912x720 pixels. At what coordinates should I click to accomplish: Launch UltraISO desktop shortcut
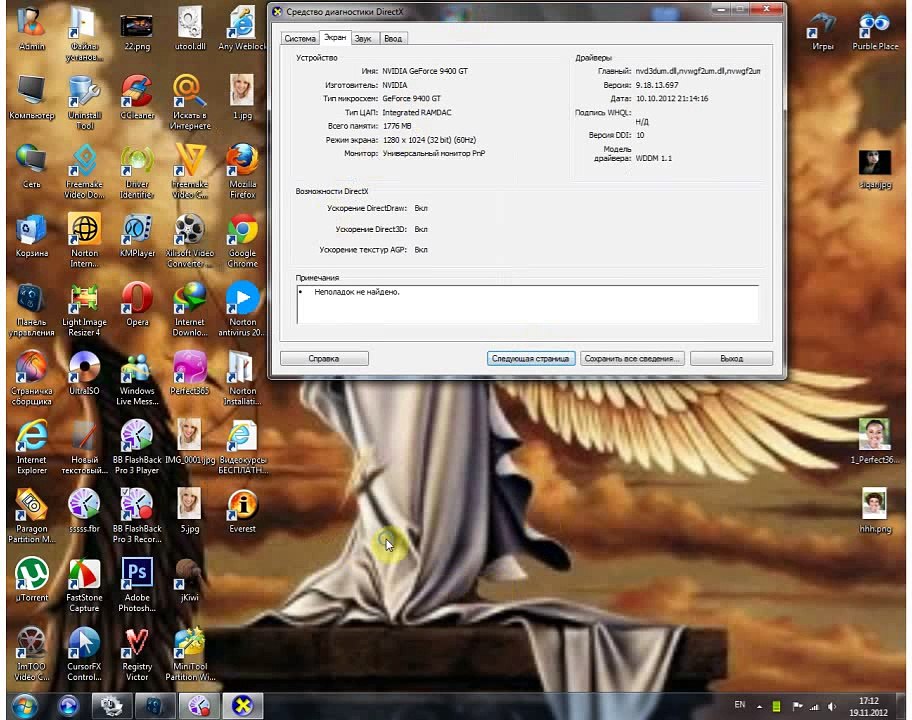[x=84, y=372]
